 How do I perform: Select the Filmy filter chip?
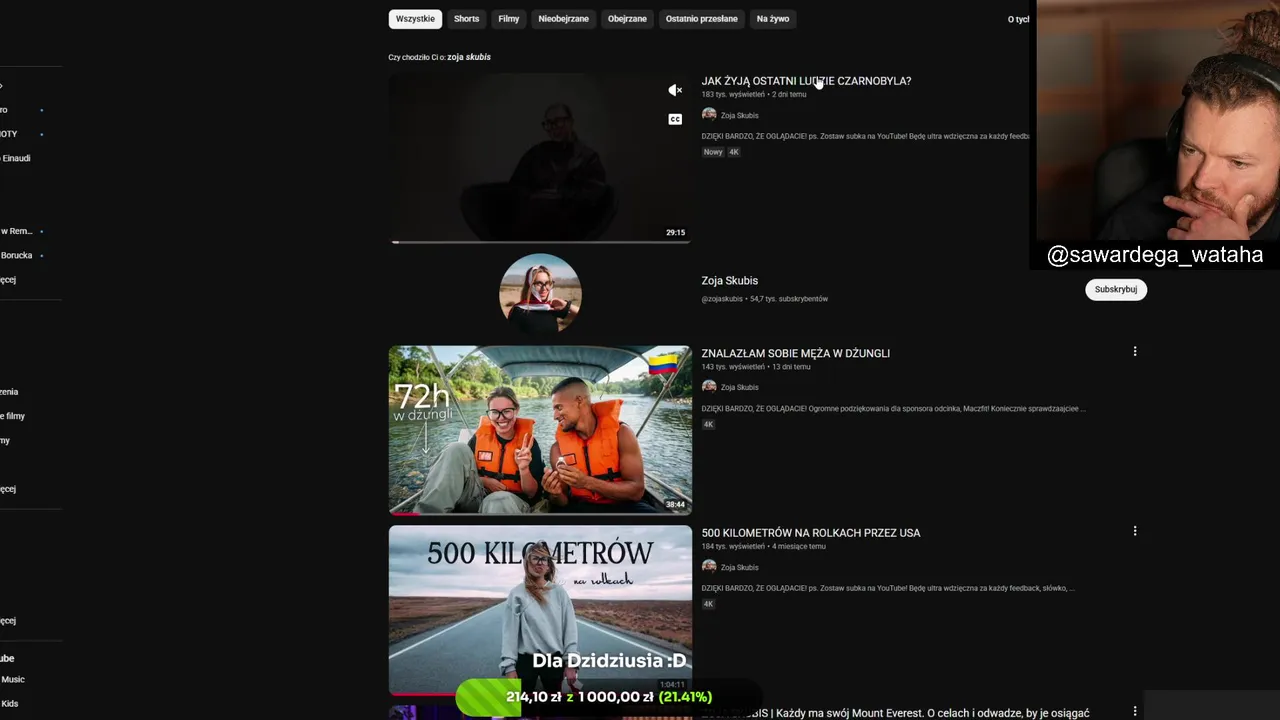coord(509,19)
